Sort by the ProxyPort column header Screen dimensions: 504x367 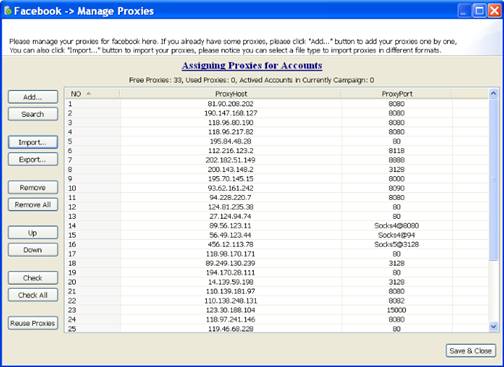pyautogui.click(x=397, y=94)
